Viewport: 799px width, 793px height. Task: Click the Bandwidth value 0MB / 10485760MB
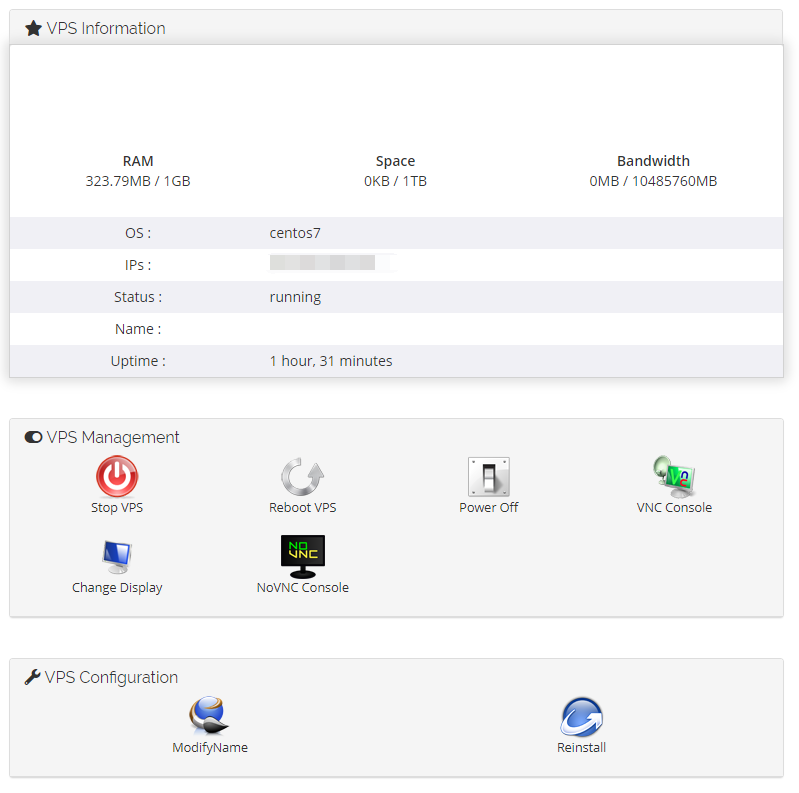(x=653, y=181)
